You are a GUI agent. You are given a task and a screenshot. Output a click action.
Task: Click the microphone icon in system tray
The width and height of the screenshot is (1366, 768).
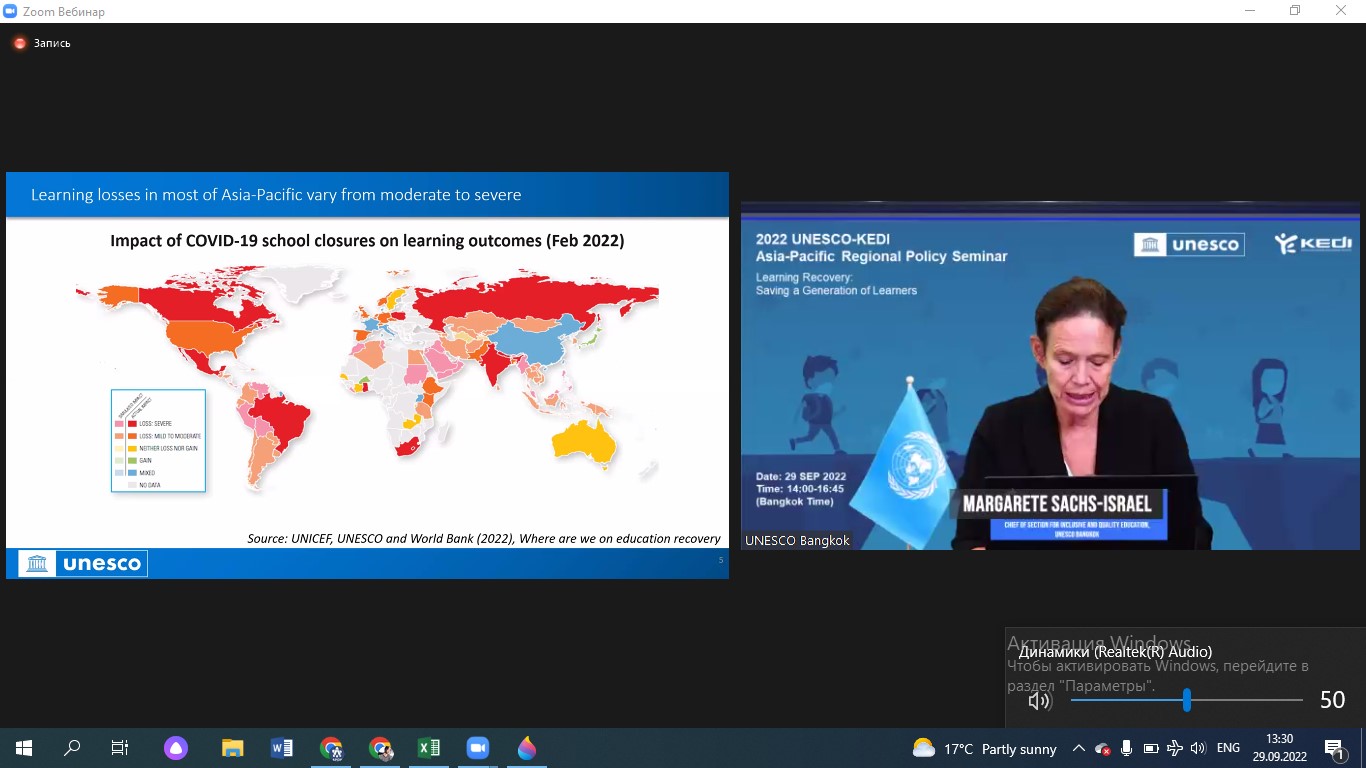[x=1127, y=748]
